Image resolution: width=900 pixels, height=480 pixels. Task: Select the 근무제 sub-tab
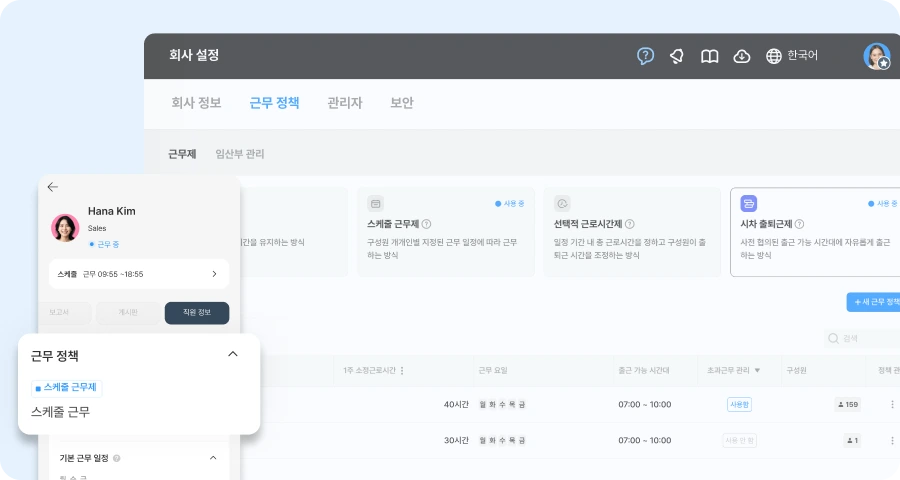pyautogui.click(x=182, y=154)
